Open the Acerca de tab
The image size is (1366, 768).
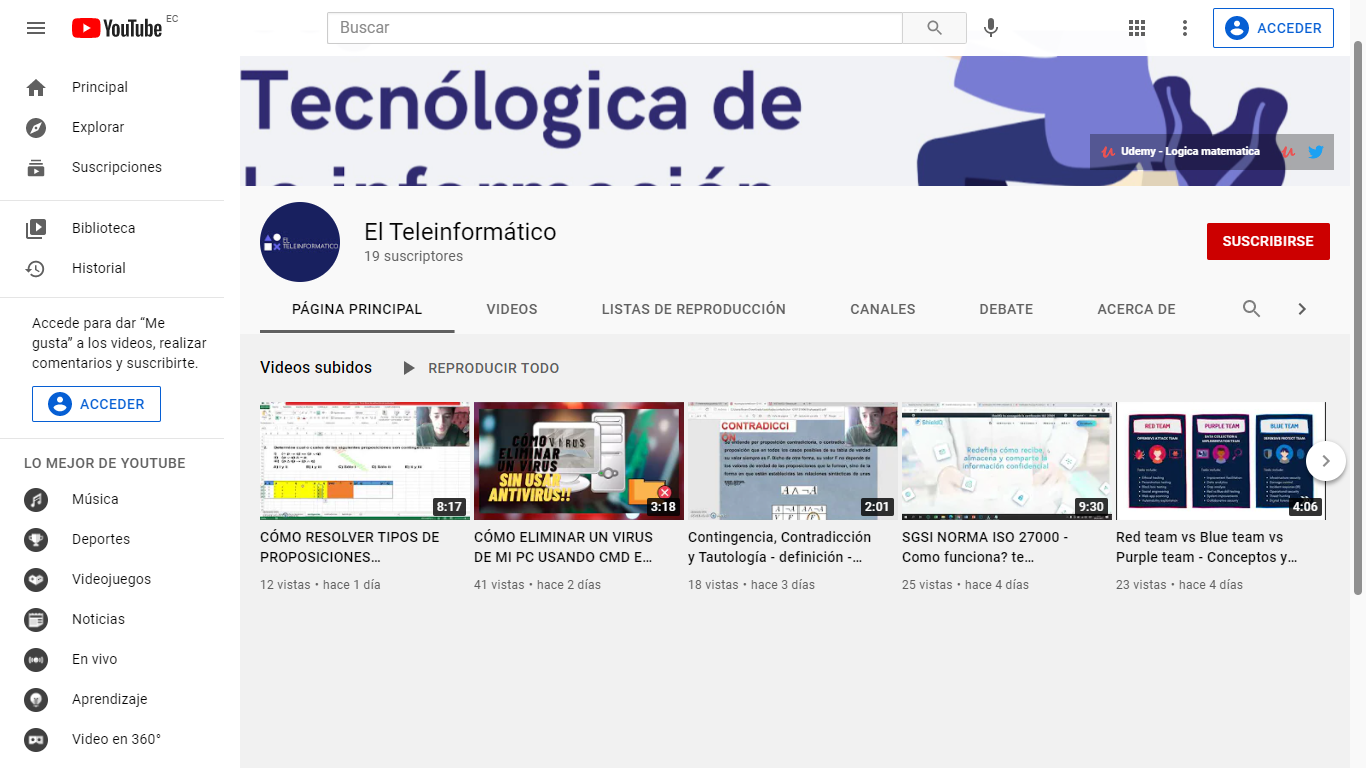point(1136,309)
